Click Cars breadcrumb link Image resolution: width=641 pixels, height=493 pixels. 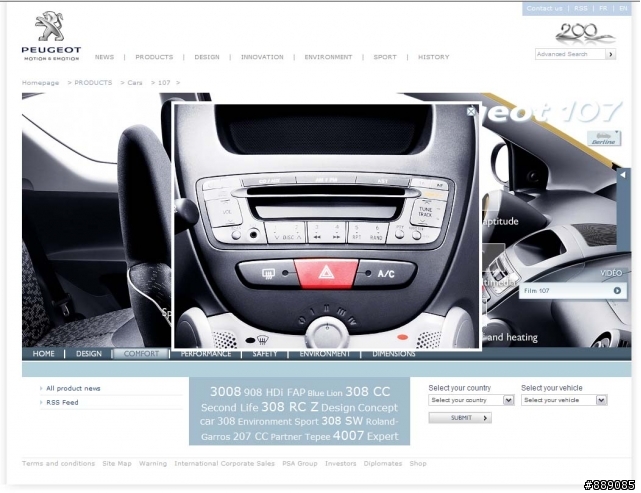click(x=135, y=83)
